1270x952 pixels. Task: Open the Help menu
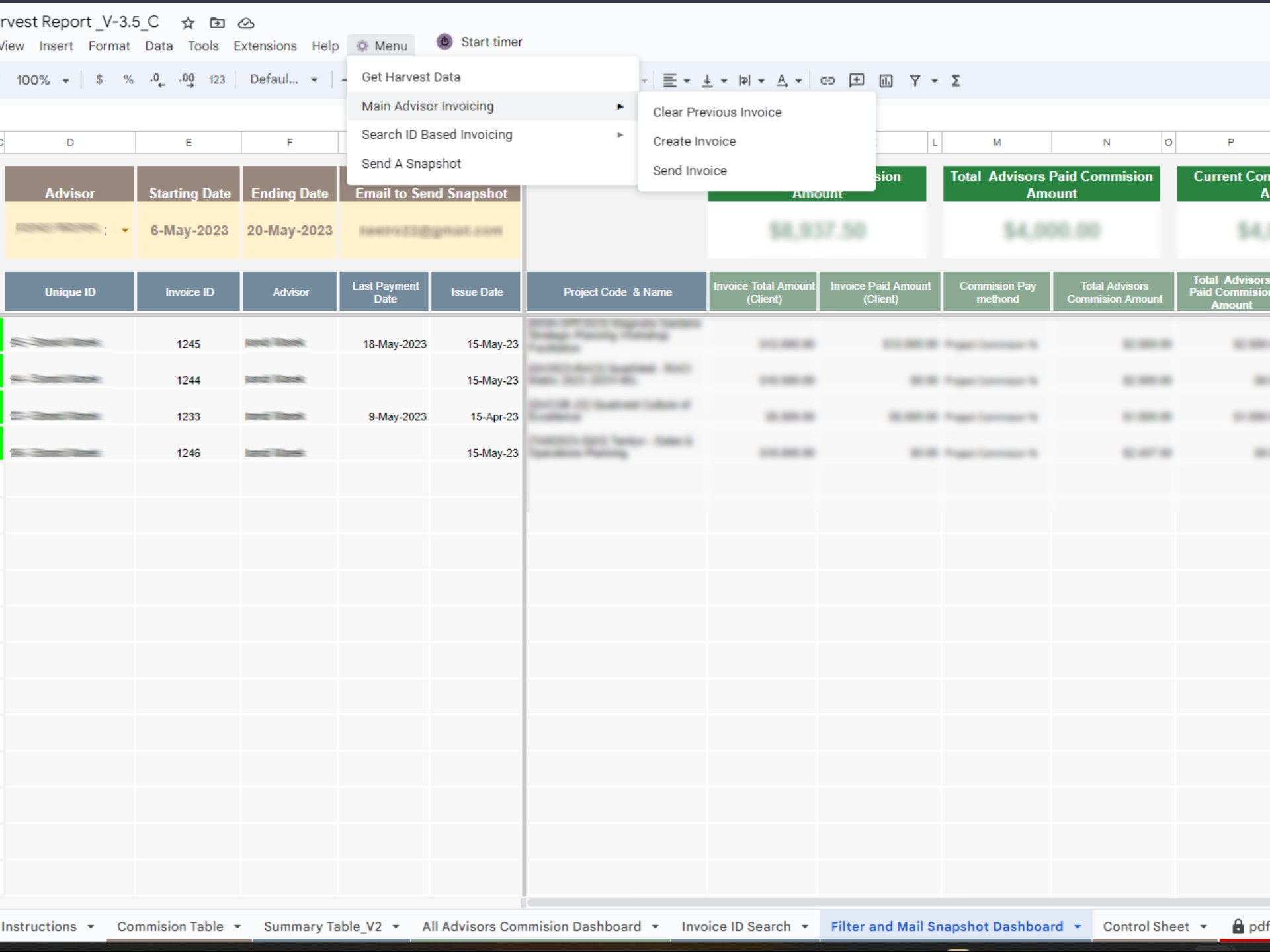point(325,46)
